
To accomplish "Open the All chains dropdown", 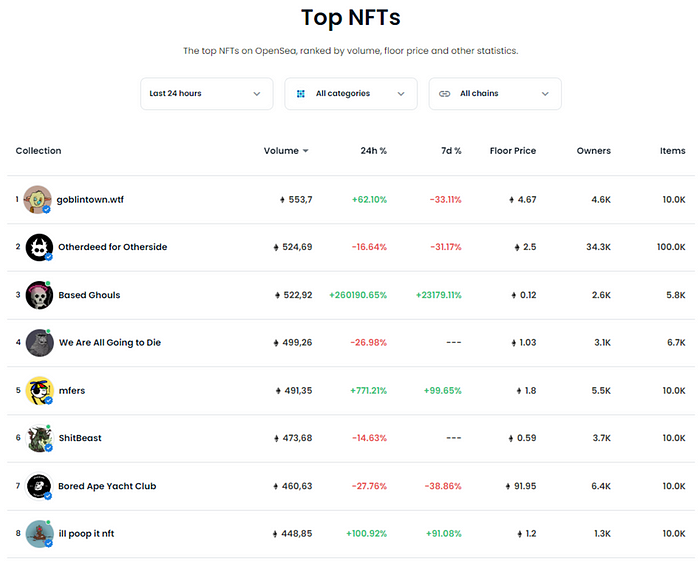I will pos(495,94).
